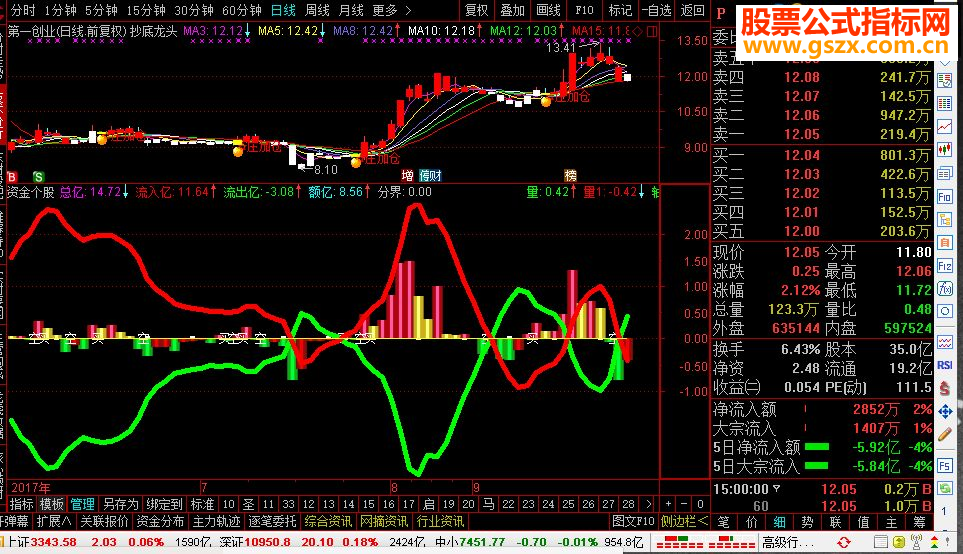This screenshot has width=963, height=554.
Task: Click the candlestick chart sidebar icon
Action: pyautogui.click(x=945, y=149)
